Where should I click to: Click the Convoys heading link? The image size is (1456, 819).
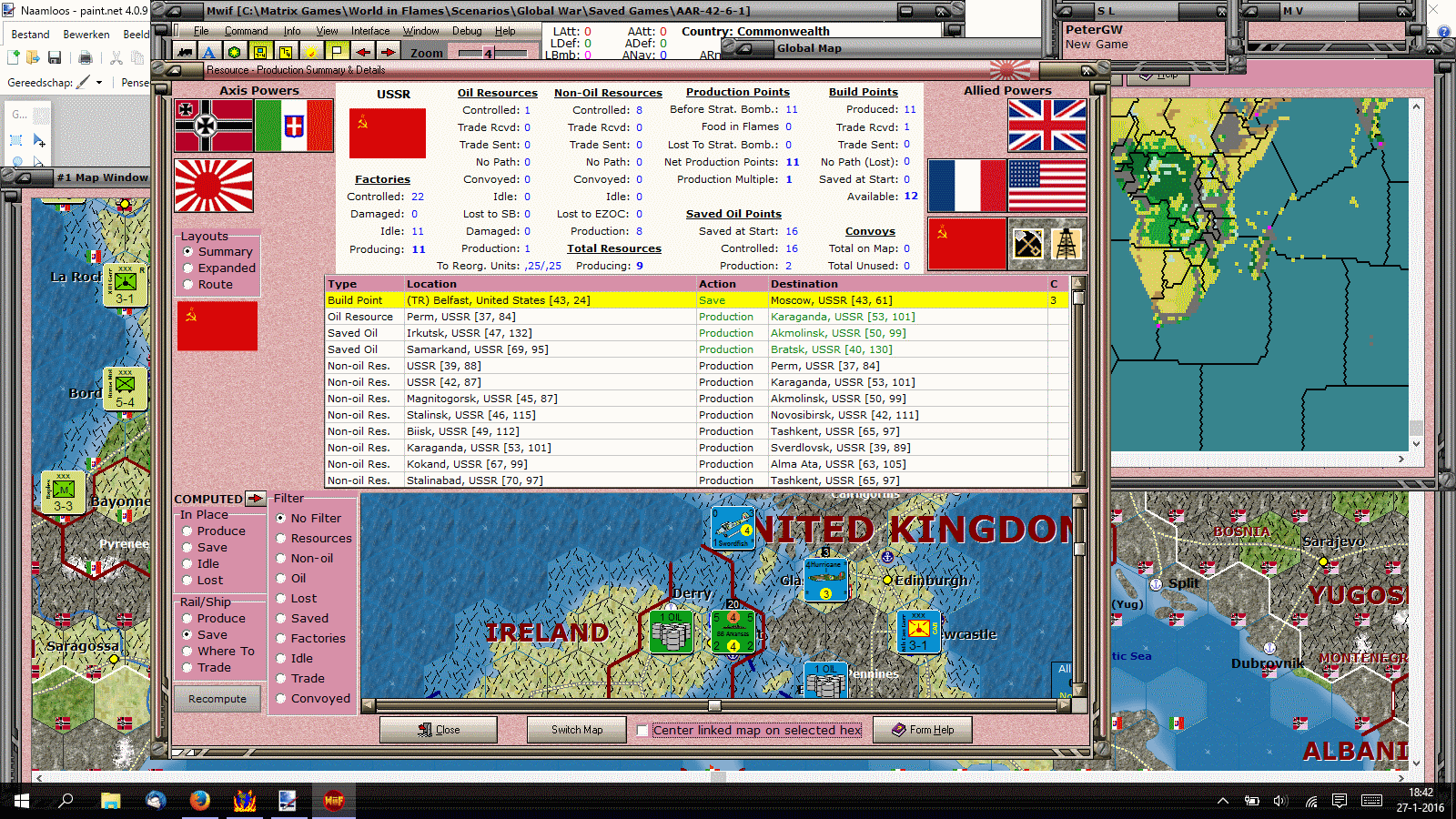[x=870, y=231]
